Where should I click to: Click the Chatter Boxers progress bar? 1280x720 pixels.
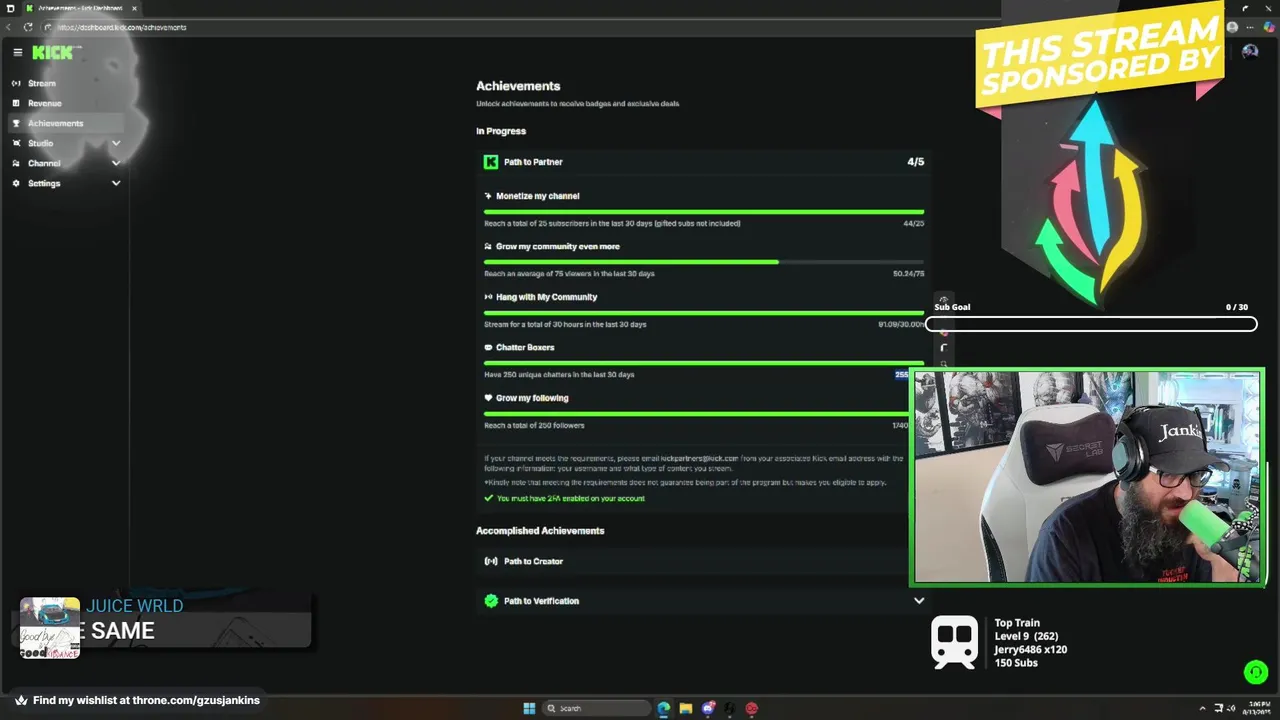click(x=704, y=363)
